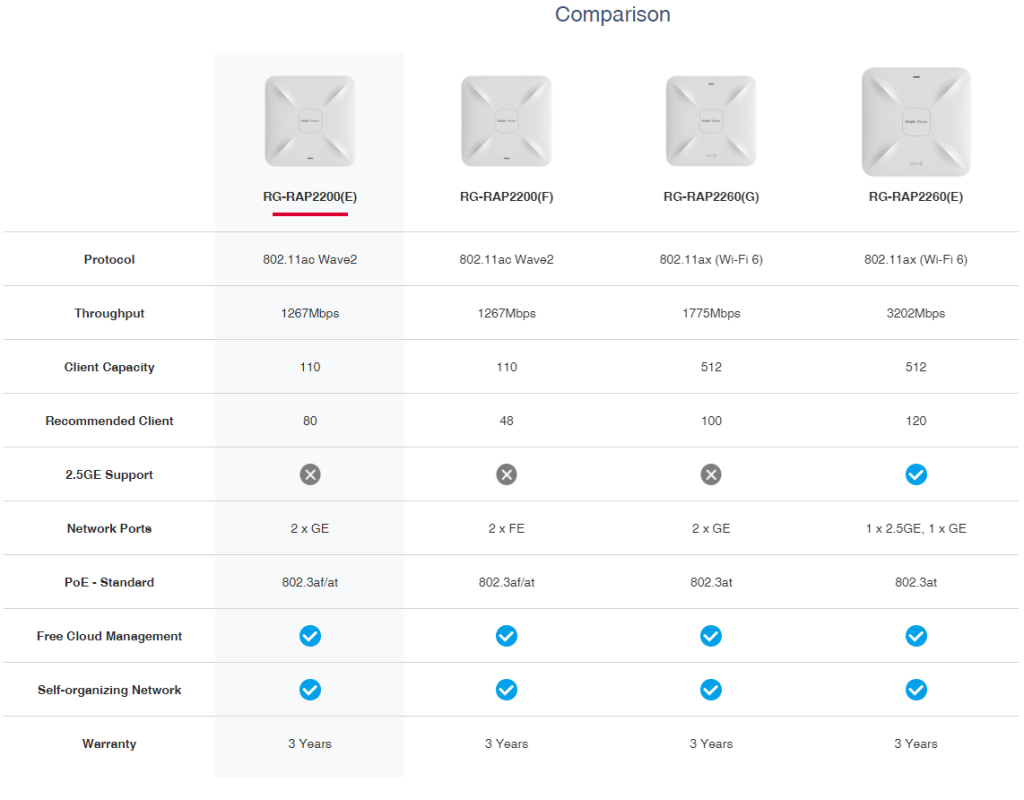Viewport: 1024px width, 800px height.
Task: Open the RG-RAP2200(F) model name link
Action: click(506, 197)
